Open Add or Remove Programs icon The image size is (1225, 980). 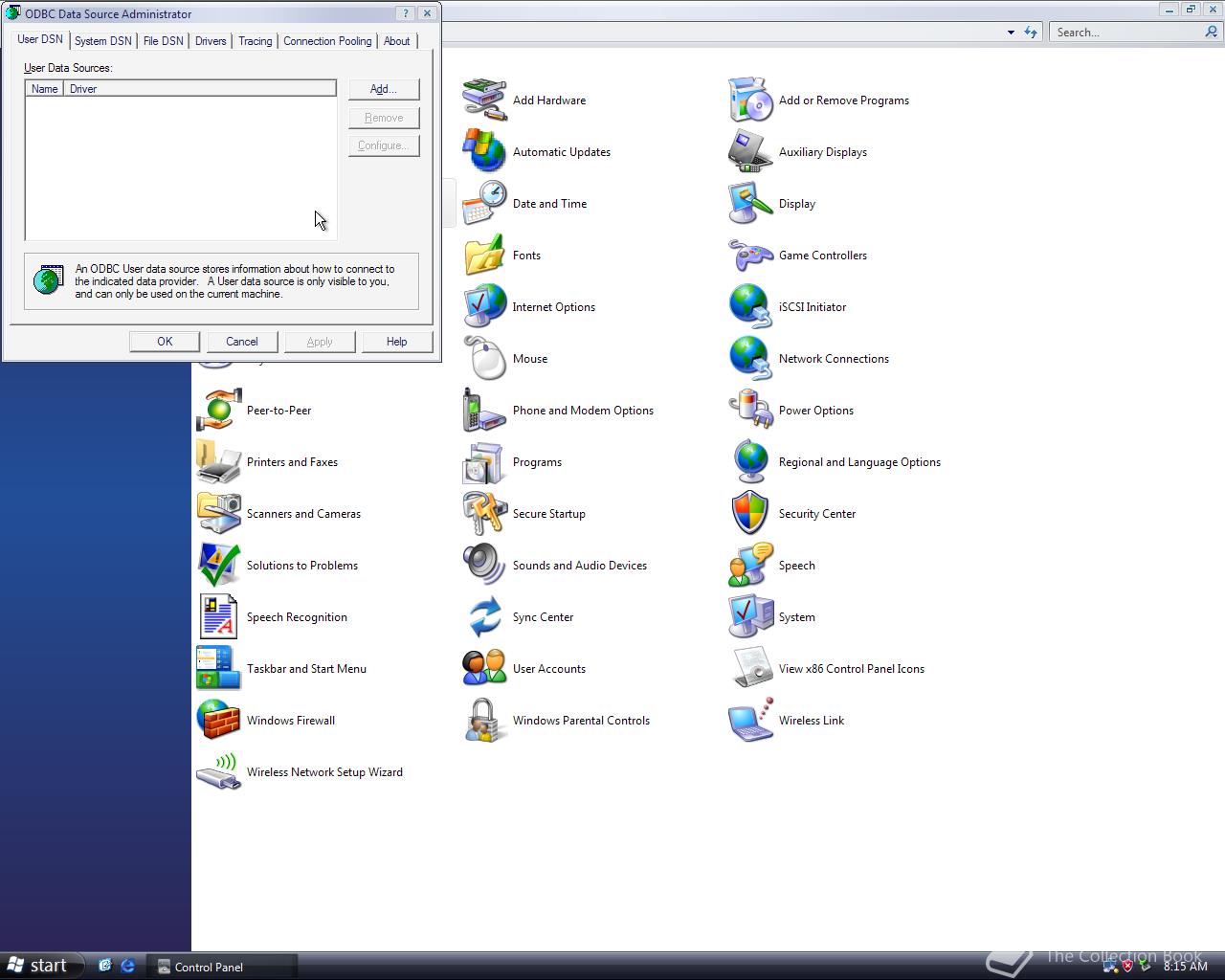coord(750,100)
